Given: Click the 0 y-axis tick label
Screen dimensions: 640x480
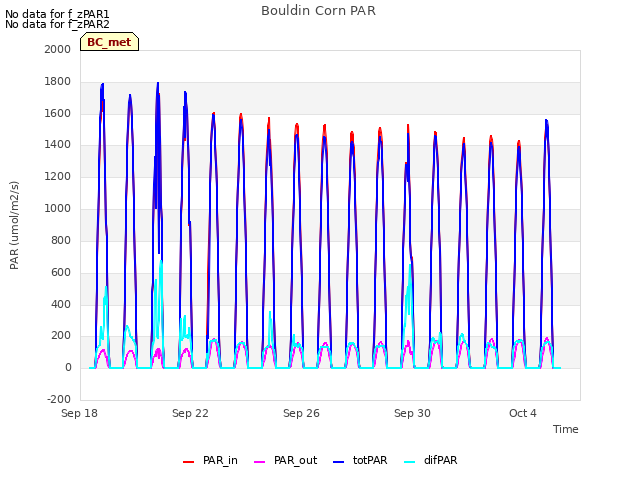Looking at the screenshot, I should point(68,368).
